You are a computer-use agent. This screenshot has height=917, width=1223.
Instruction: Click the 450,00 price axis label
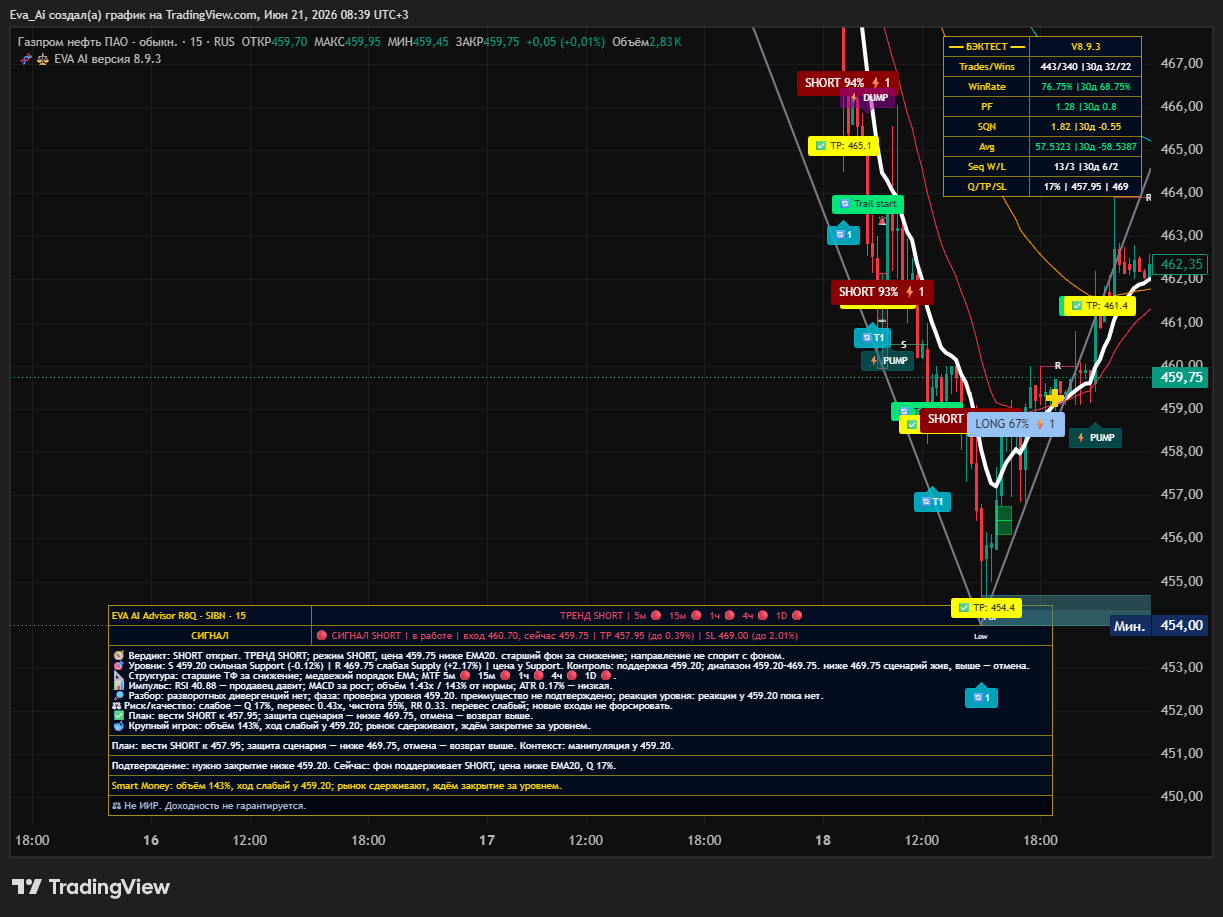[x=1182, y=796]
